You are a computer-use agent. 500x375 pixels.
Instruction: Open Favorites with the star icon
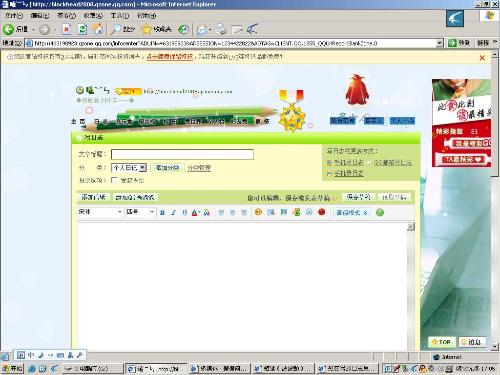pos(156,29)
